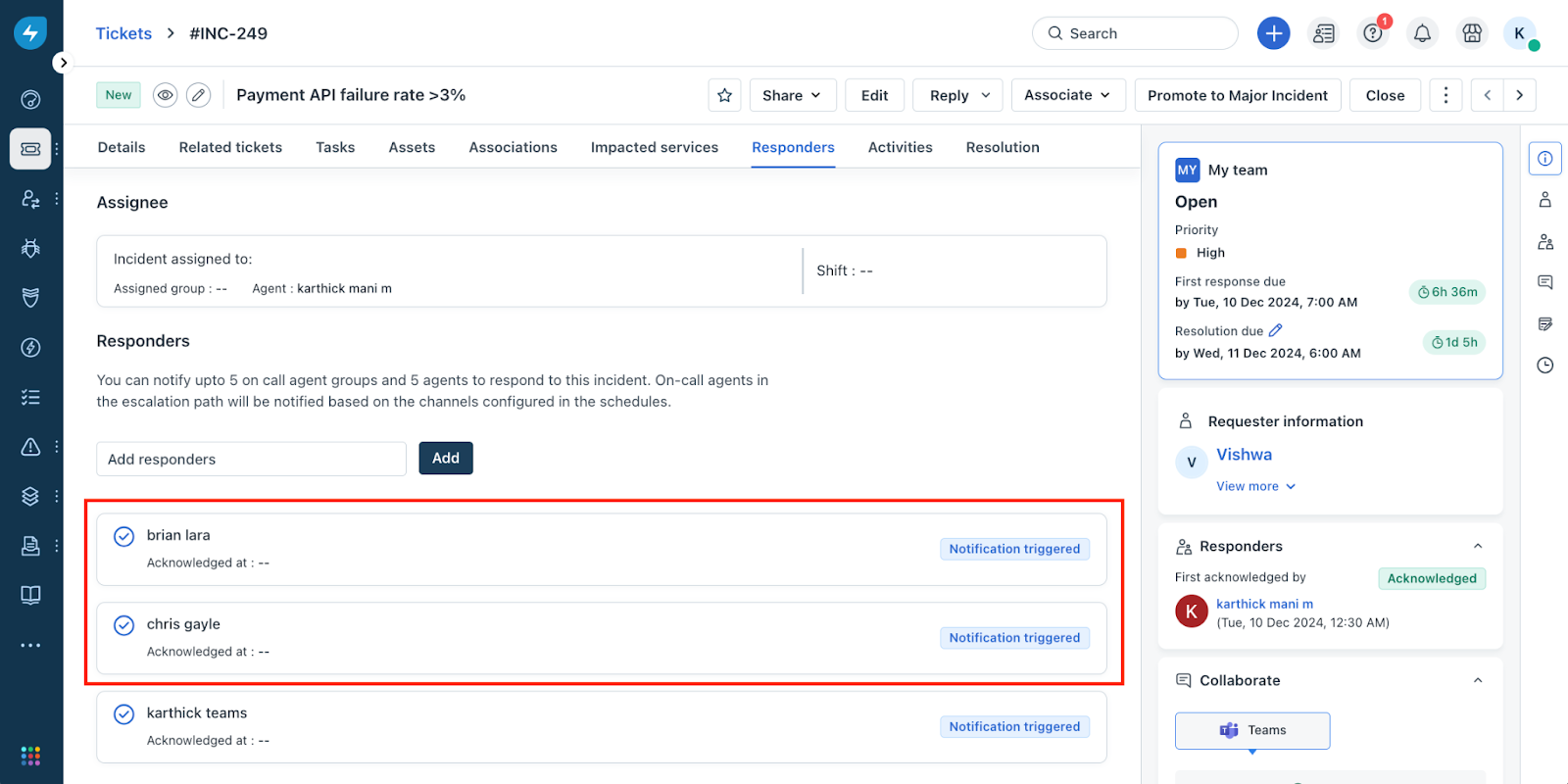Open the Vishwa requester link
1568x784 pixels.
tap(1244, 455)
